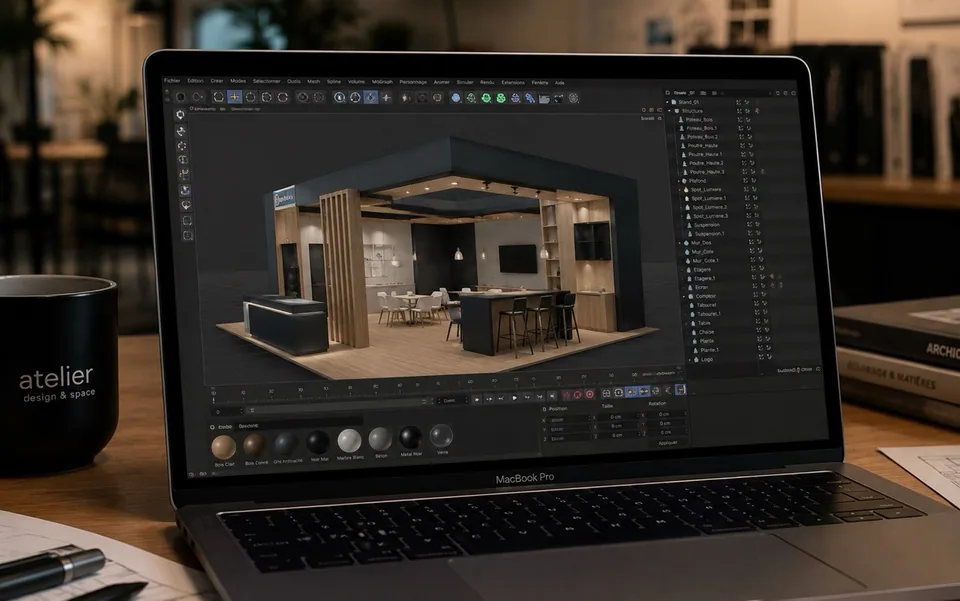960x601 pixels.
Task: Select the Suspension.1 object in the tree
Action: pyautogui.click(x=709, y=234)
